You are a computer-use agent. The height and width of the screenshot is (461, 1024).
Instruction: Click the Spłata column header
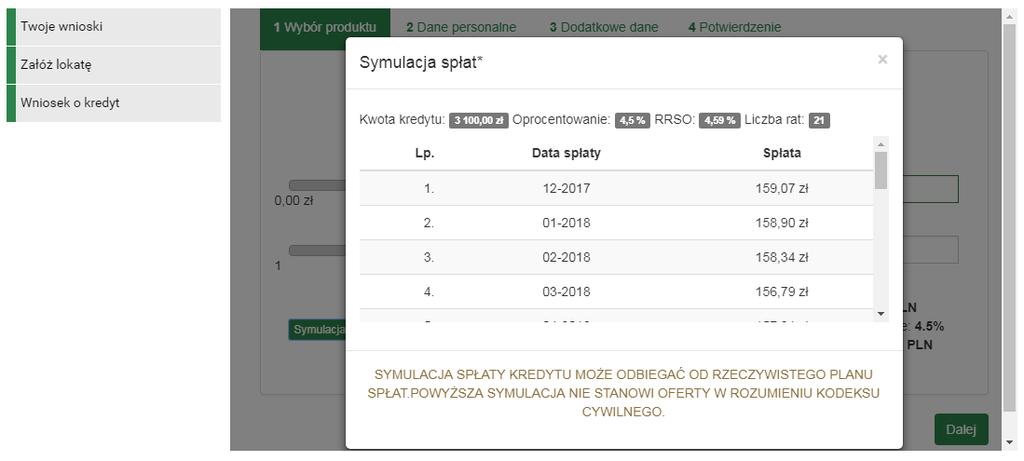[782, 153]
